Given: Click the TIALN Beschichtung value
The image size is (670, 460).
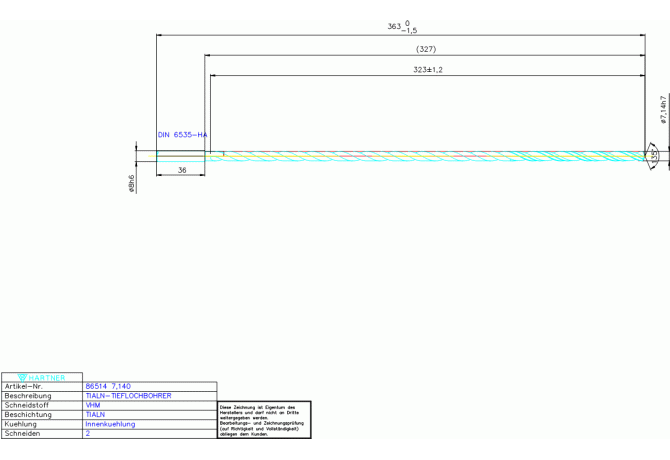Looking at the screenshot, I should click(95, 414).
